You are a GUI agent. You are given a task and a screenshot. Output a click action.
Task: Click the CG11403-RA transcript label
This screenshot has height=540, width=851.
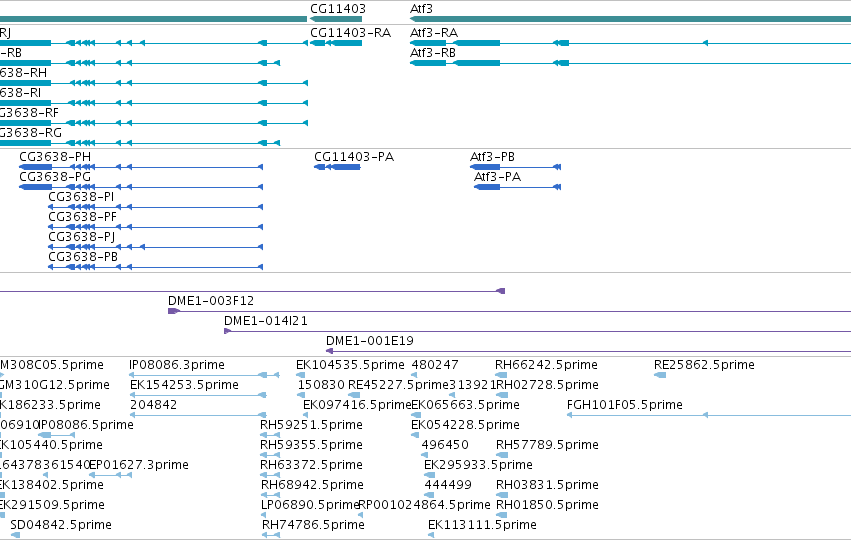click(x=350, y=33)
